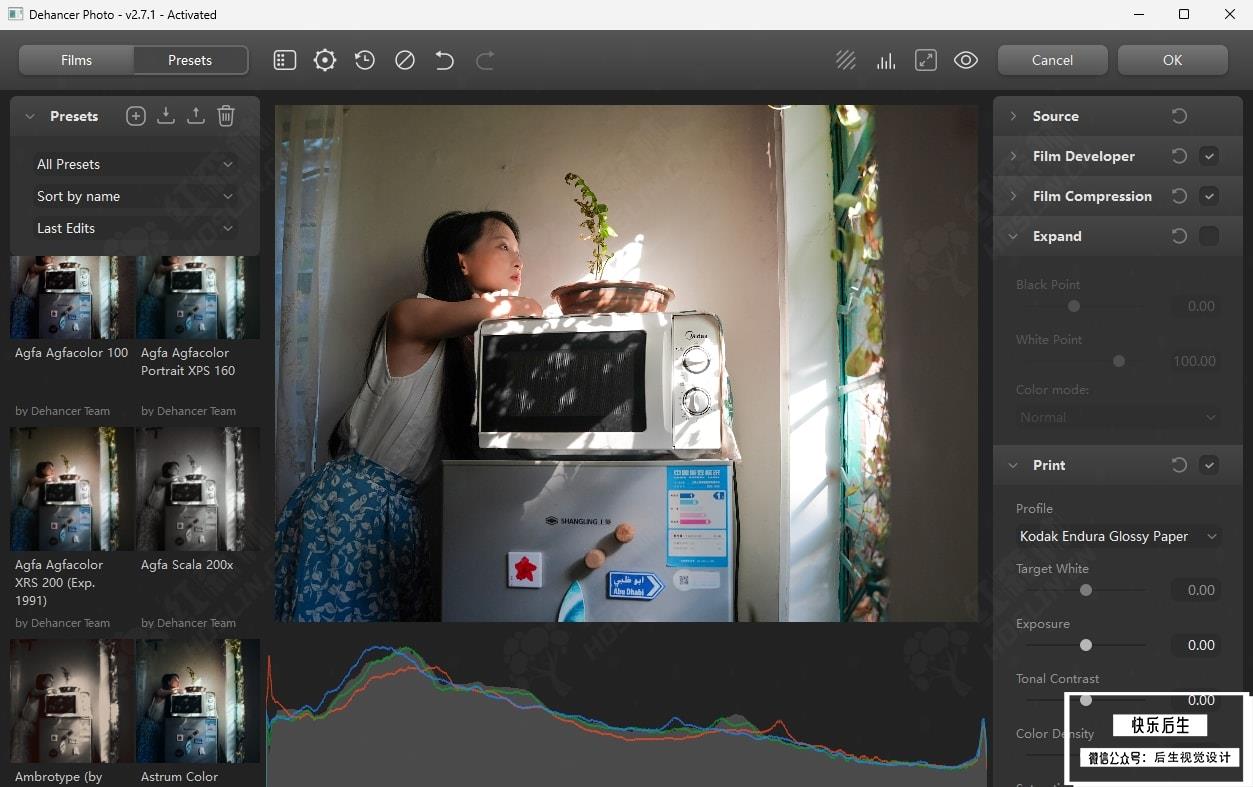Open the preset list view icon
The image size is (1253, 787).
pyautogui.click(x=285, y=60)
